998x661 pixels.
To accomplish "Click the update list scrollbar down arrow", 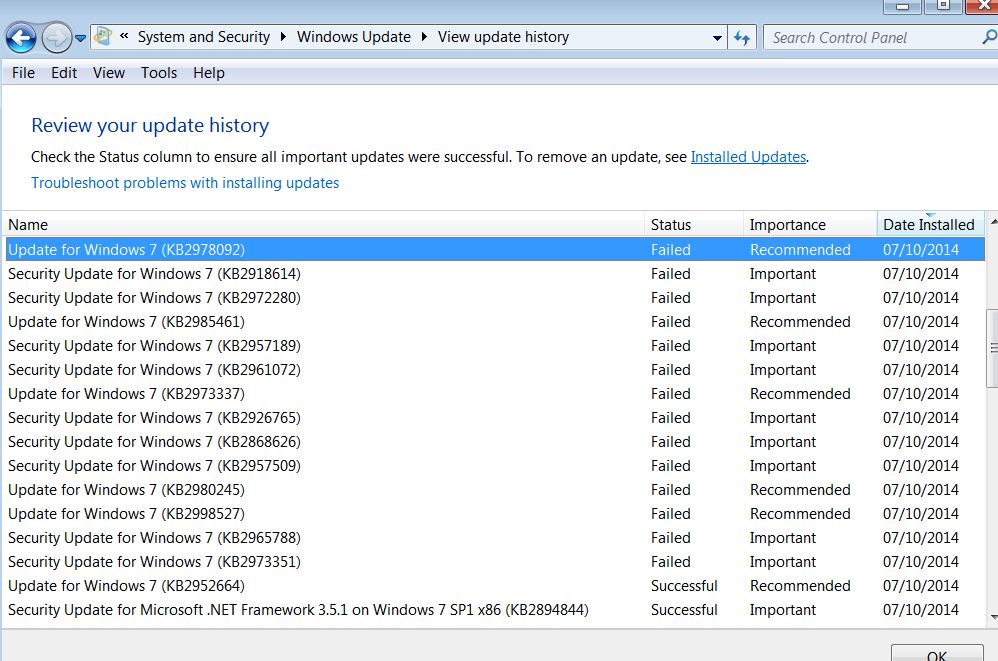I will pos(992,616).
